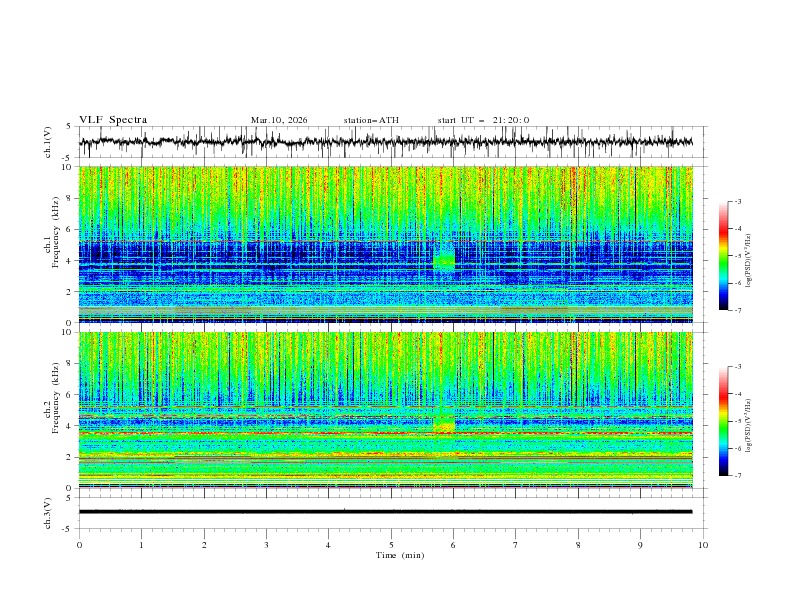Click the "Time (min)" axis title

400,555
